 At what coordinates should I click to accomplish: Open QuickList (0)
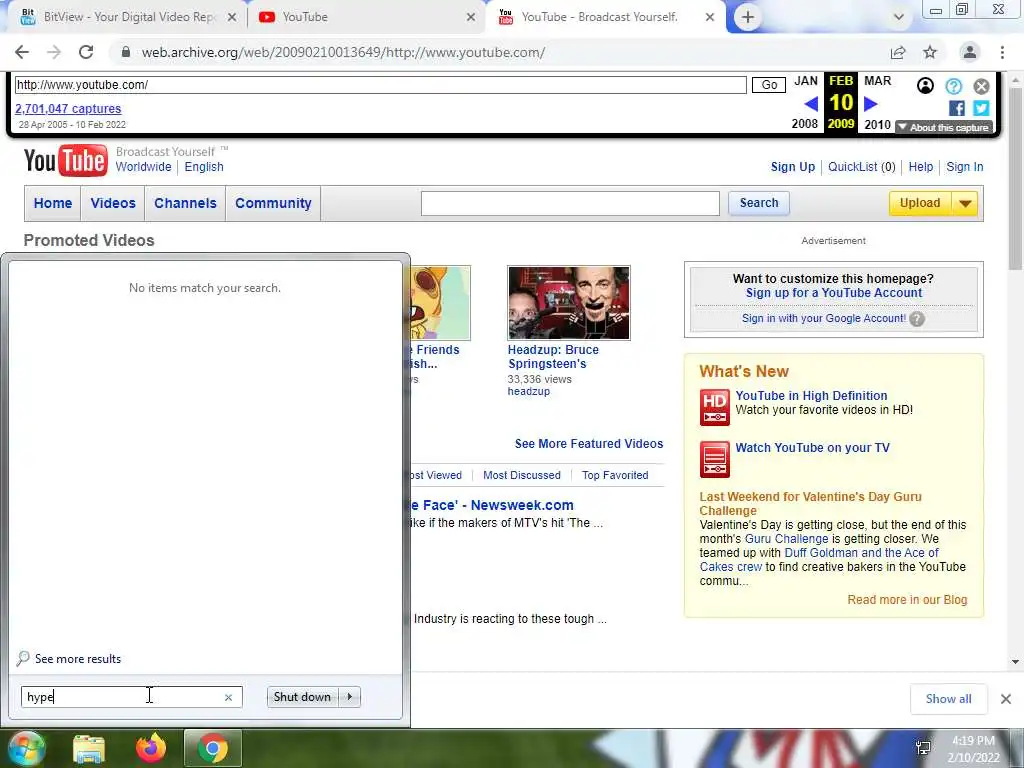coord(861,167)
